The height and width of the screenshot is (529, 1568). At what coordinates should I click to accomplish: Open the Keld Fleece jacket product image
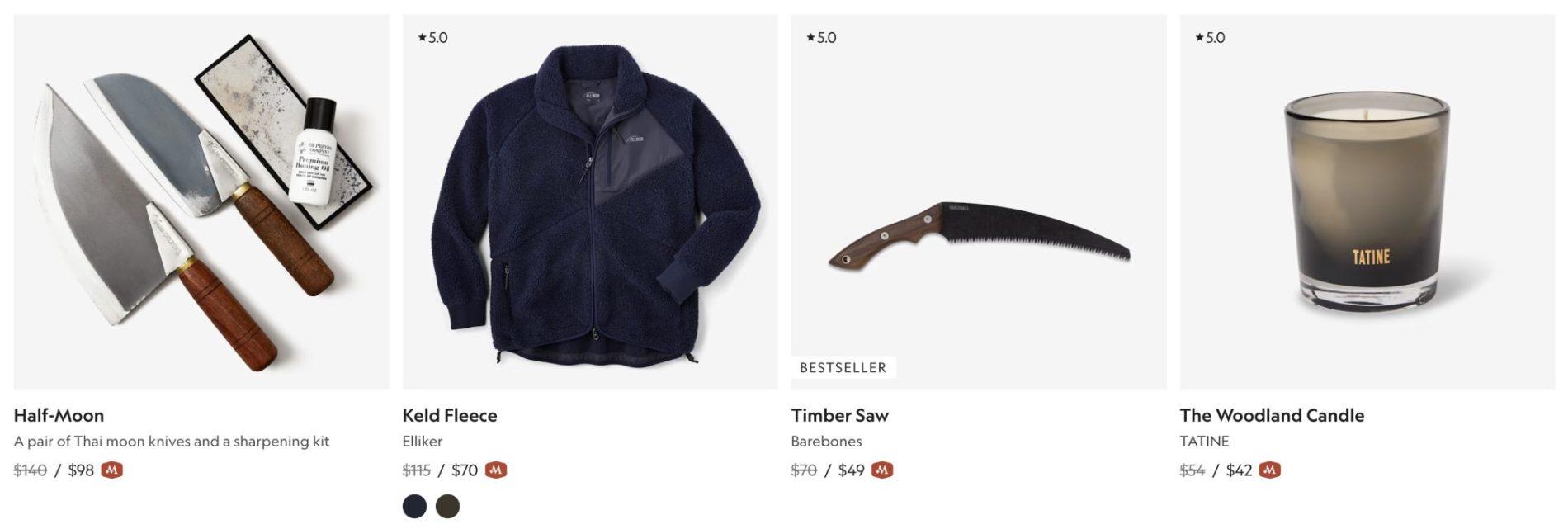pyautogui.click(x=590, y=201)
